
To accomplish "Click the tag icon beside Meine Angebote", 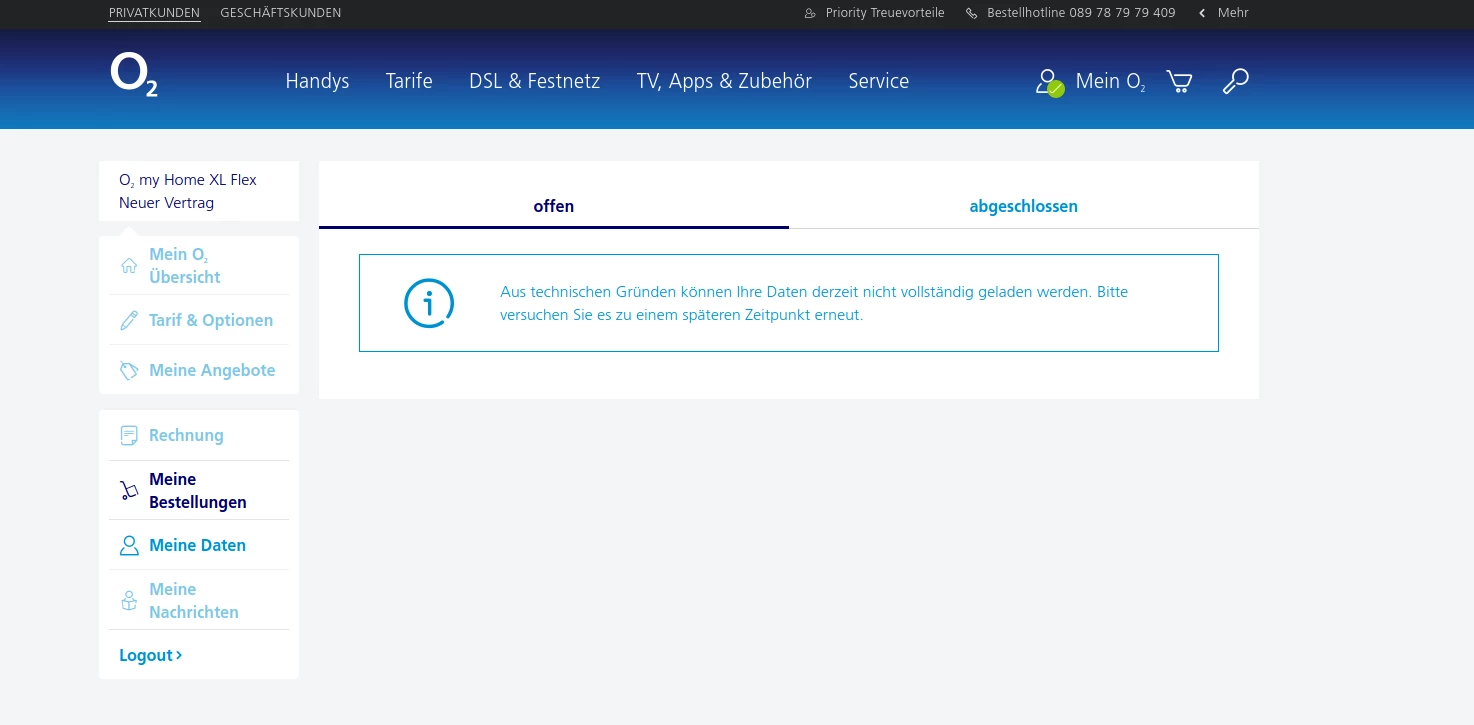I will [x=129, y=370].
